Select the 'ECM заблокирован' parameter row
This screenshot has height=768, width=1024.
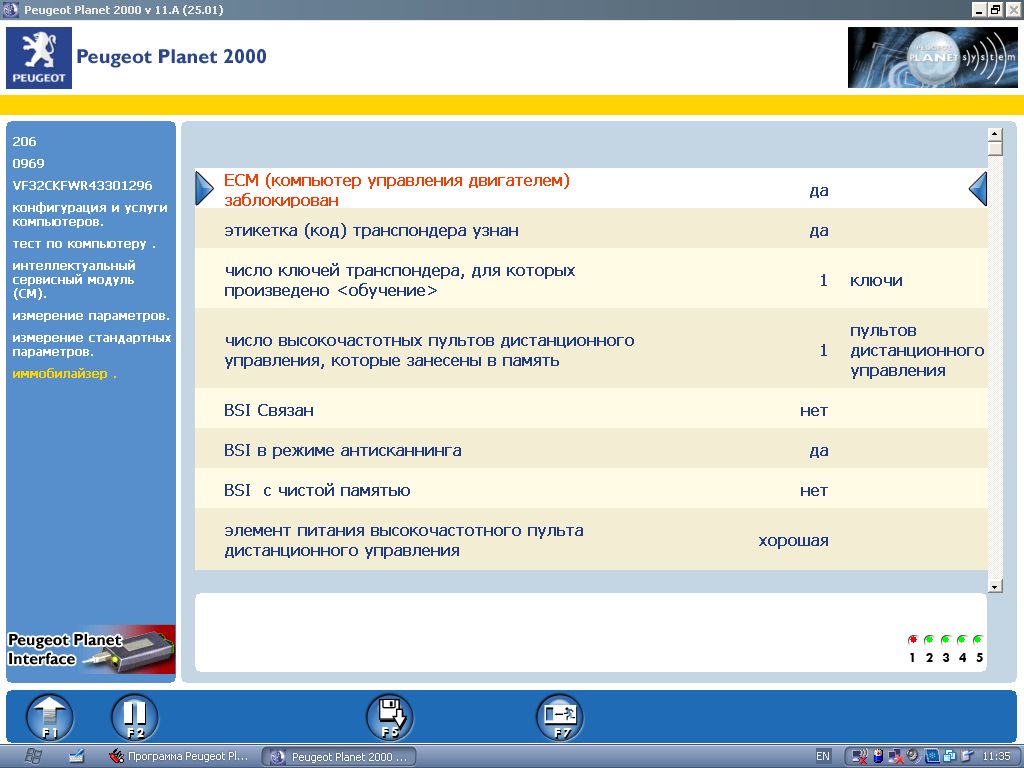[x=591, y=189]
